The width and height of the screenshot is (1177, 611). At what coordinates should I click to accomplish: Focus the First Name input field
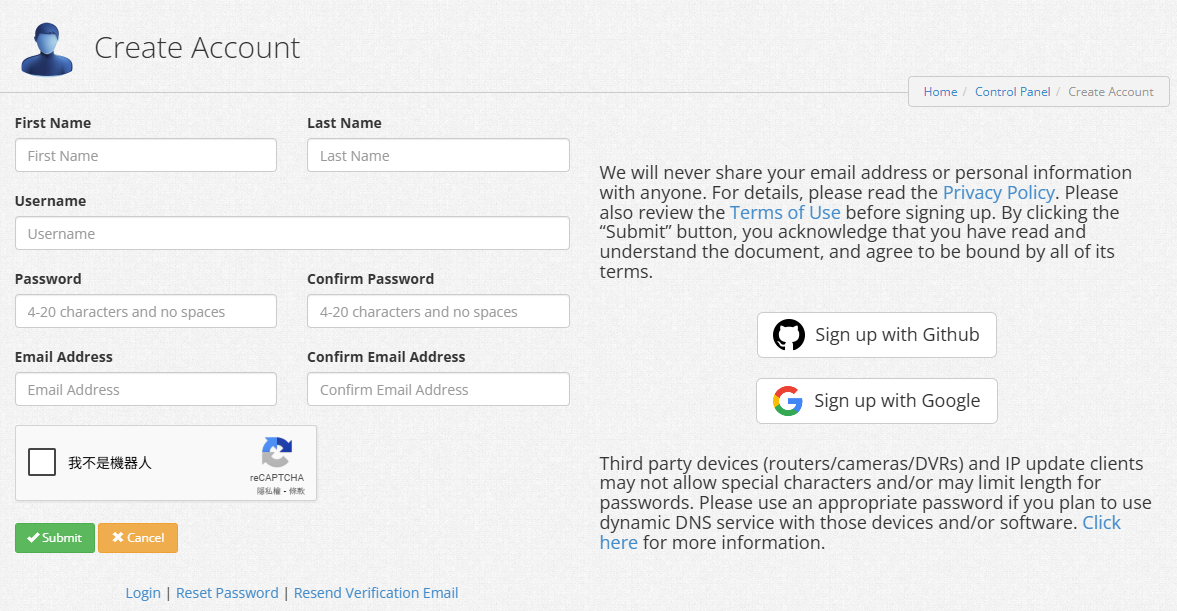click(146, 156)
